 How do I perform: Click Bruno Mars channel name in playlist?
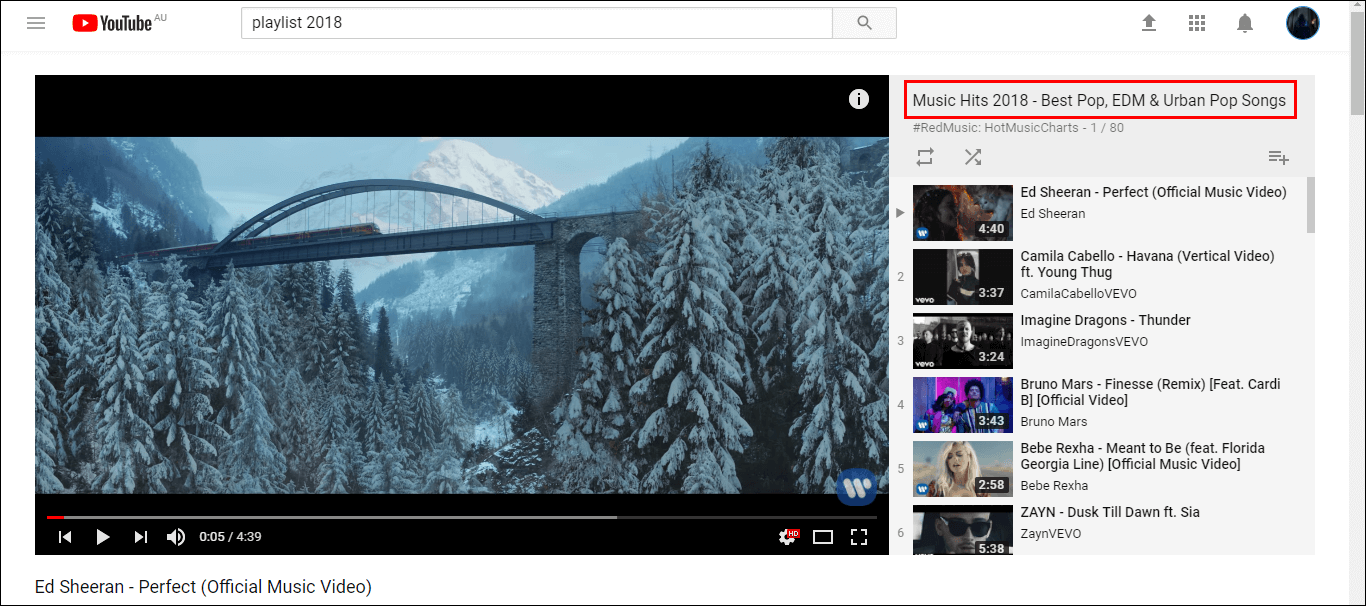pyautogui.click(x=1053, y=422)
